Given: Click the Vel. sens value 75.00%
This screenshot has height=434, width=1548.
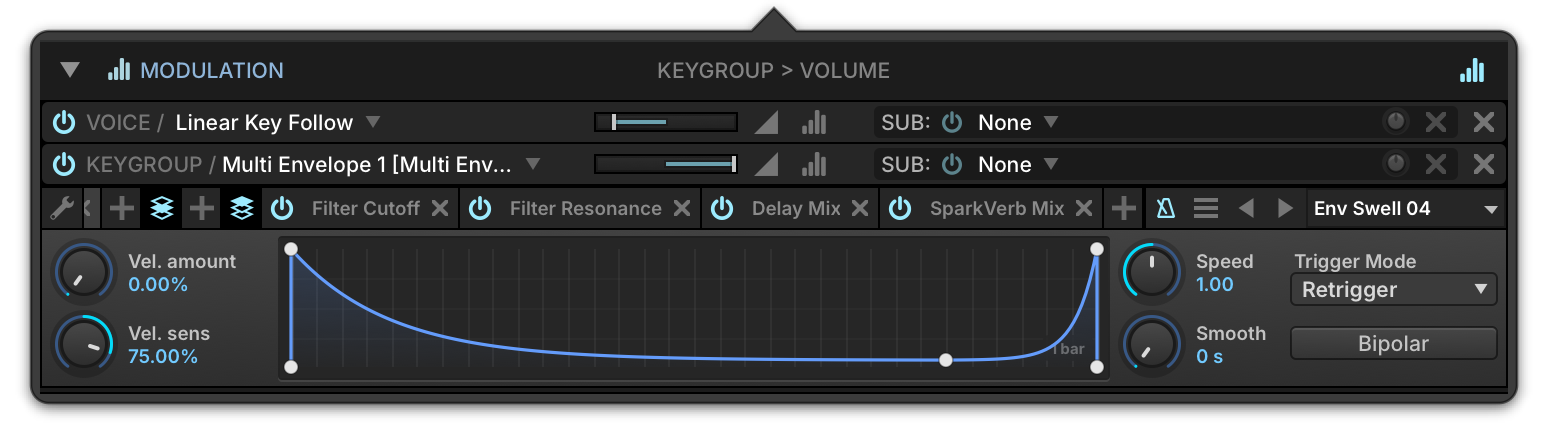Looking at the screenshot, I should pos(163,357).
